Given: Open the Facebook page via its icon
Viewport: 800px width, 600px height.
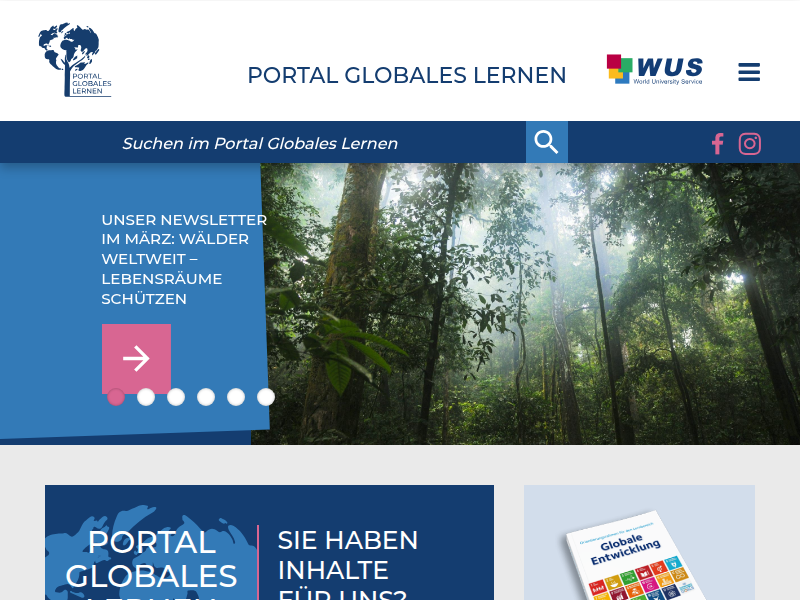Looking at the screenshot, I should pos(717,143).
